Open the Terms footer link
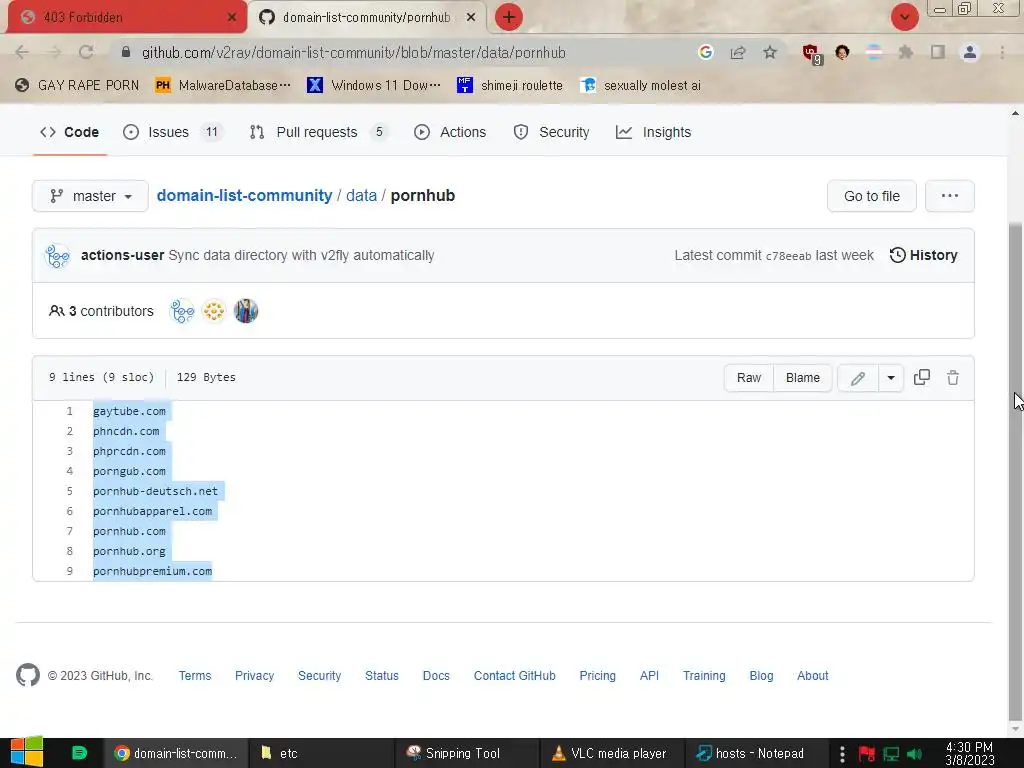The width and height of the screenshot is (1024, 768). coord(195,676)
